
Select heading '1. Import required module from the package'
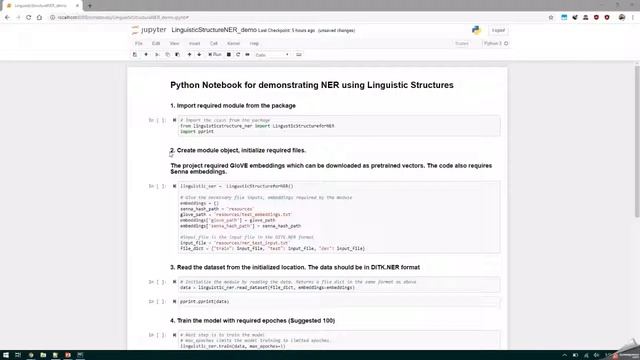pos(233,106)
